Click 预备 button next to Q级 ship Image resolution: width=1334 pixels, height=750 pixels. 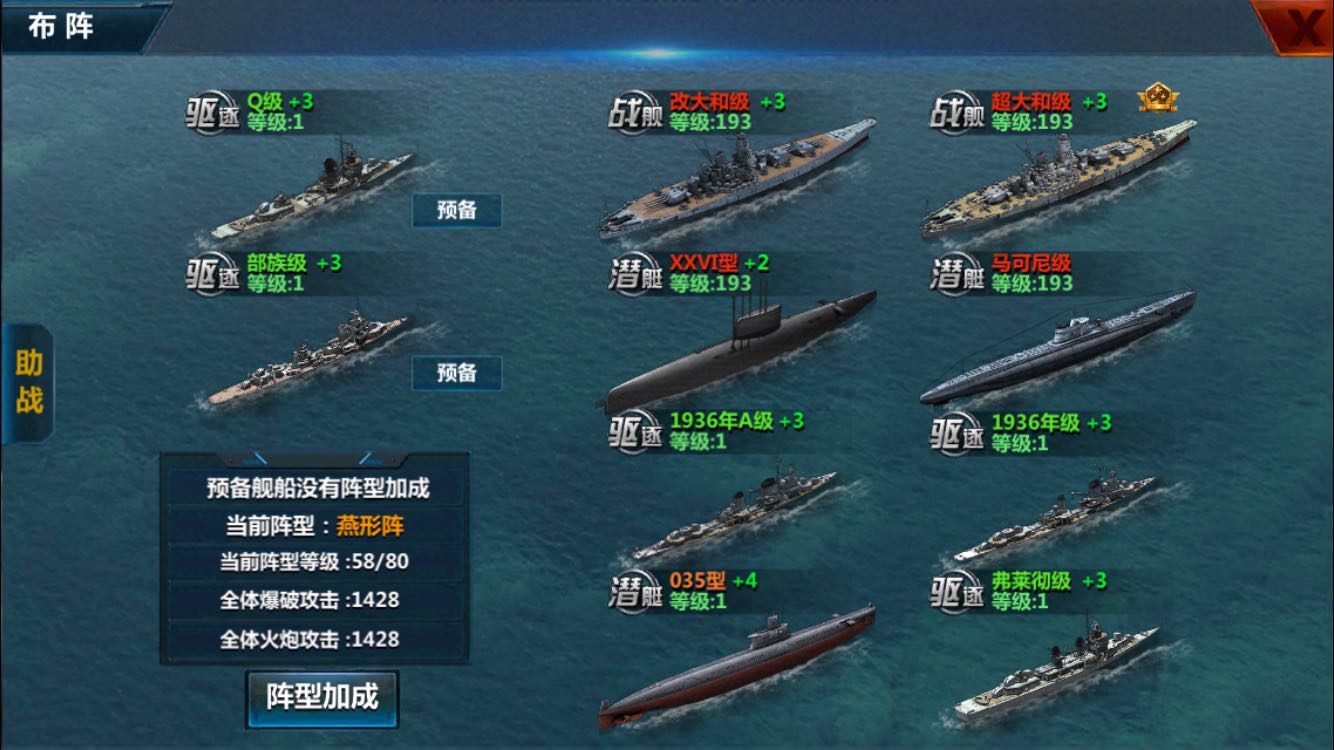click(x=457, y=211)
